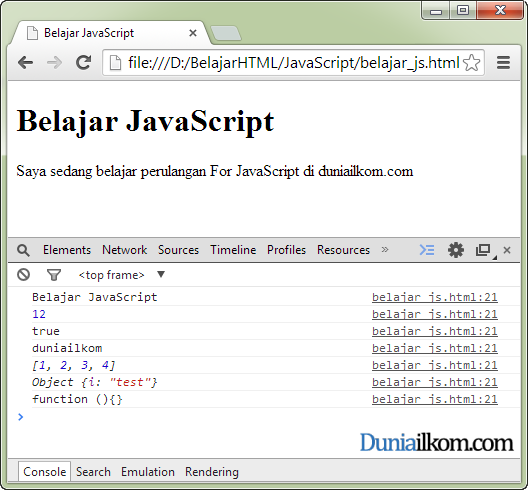Clear the console log icon

tap(24, 275)
